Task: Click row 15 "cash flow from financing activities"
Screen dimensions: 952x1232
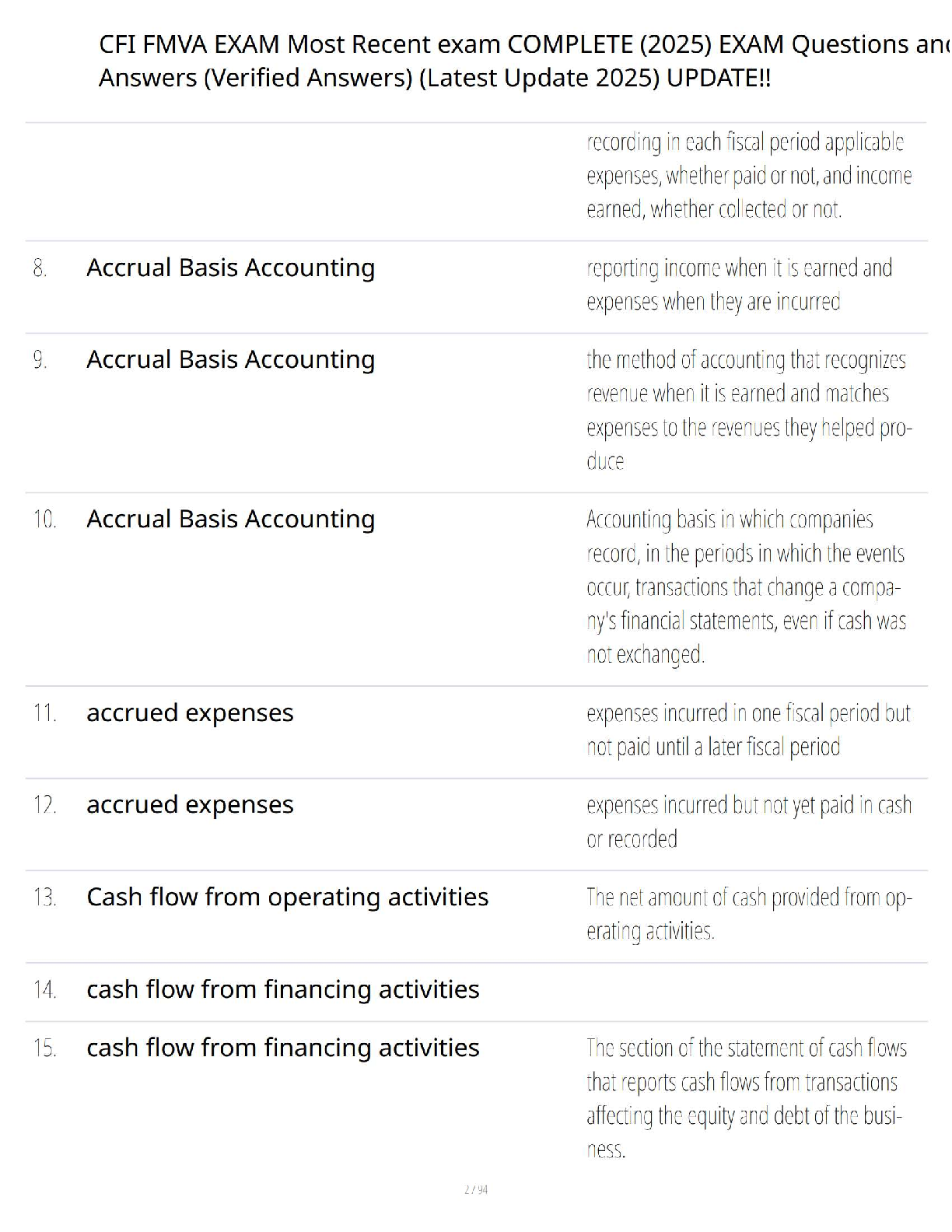Action: (282, 1048)
